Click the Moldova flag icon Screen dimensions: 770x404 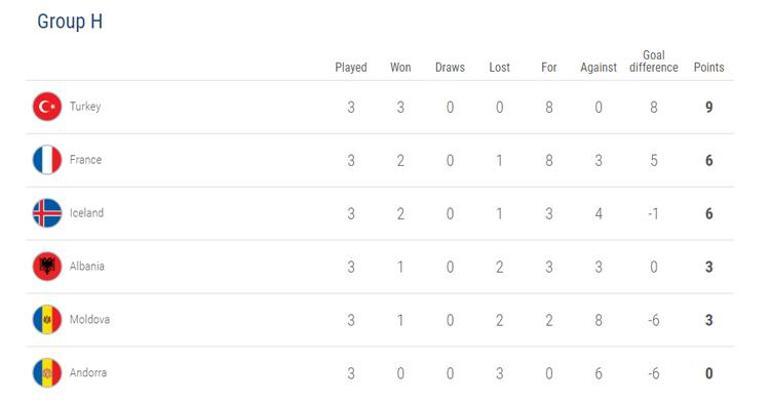pos(47,320)
